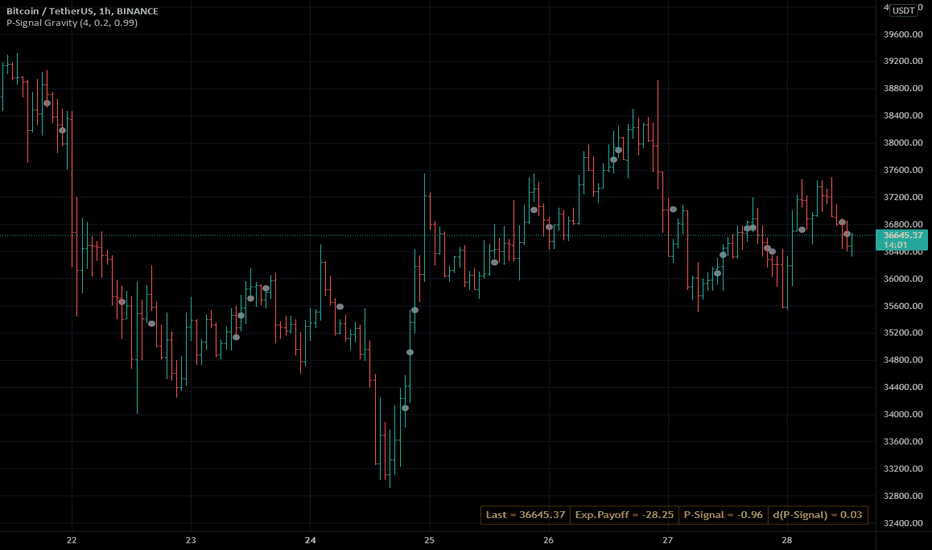
Task: Click the 33600.00 price axis label
Action: tap(903, 442)
